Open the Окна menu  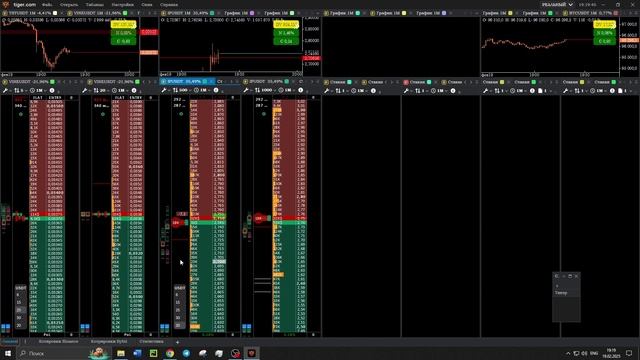[x=147, y=4]
